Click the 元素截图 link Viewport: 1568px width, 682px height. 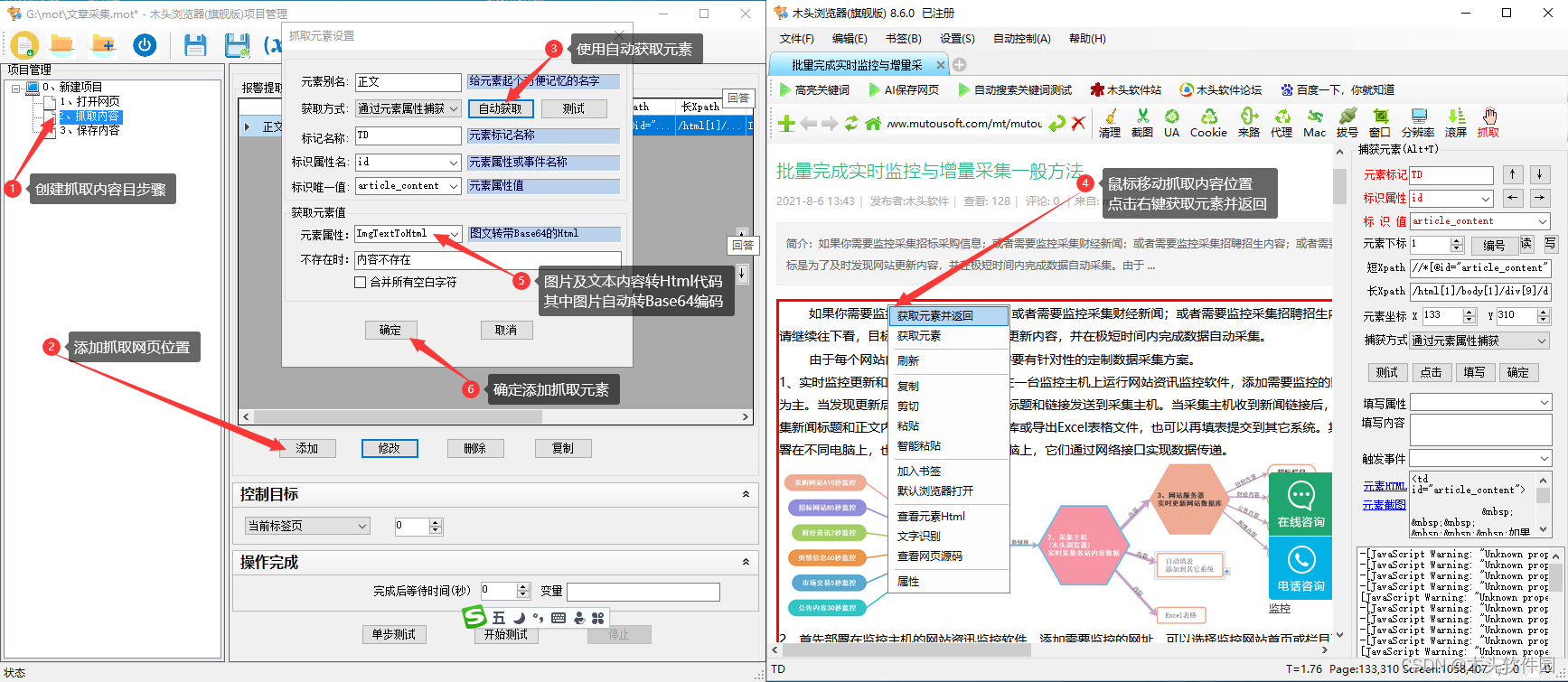[1385, 505]
